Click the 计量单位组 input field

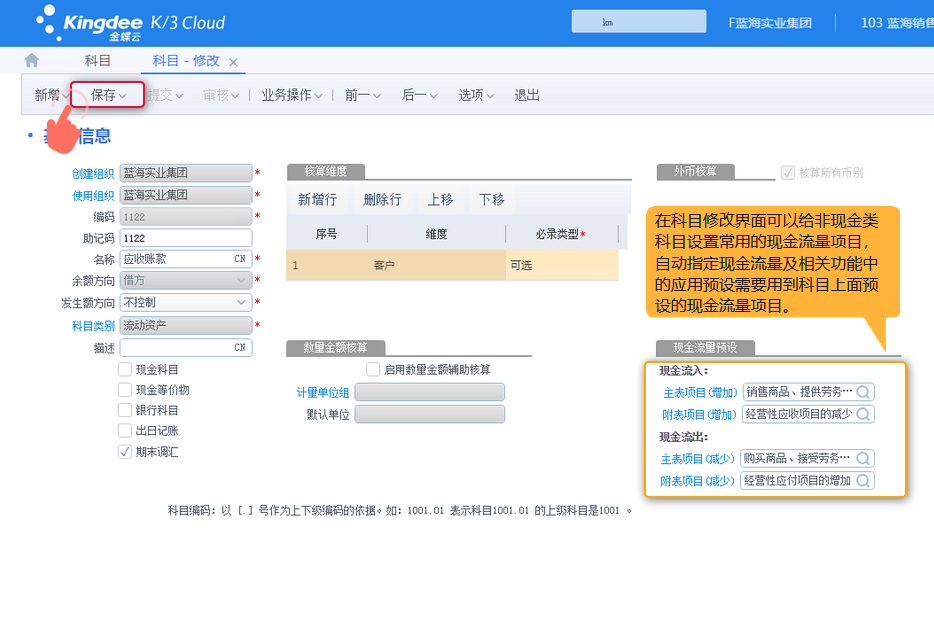[x=429, y=392]
